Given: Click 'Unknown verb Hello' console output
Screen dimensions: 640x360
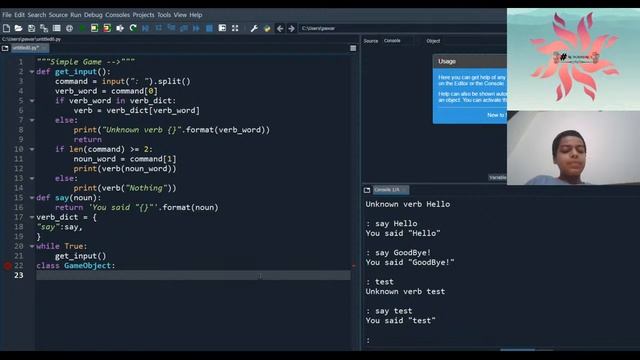Looking at the screenshot, I should [x=408, y=204].
